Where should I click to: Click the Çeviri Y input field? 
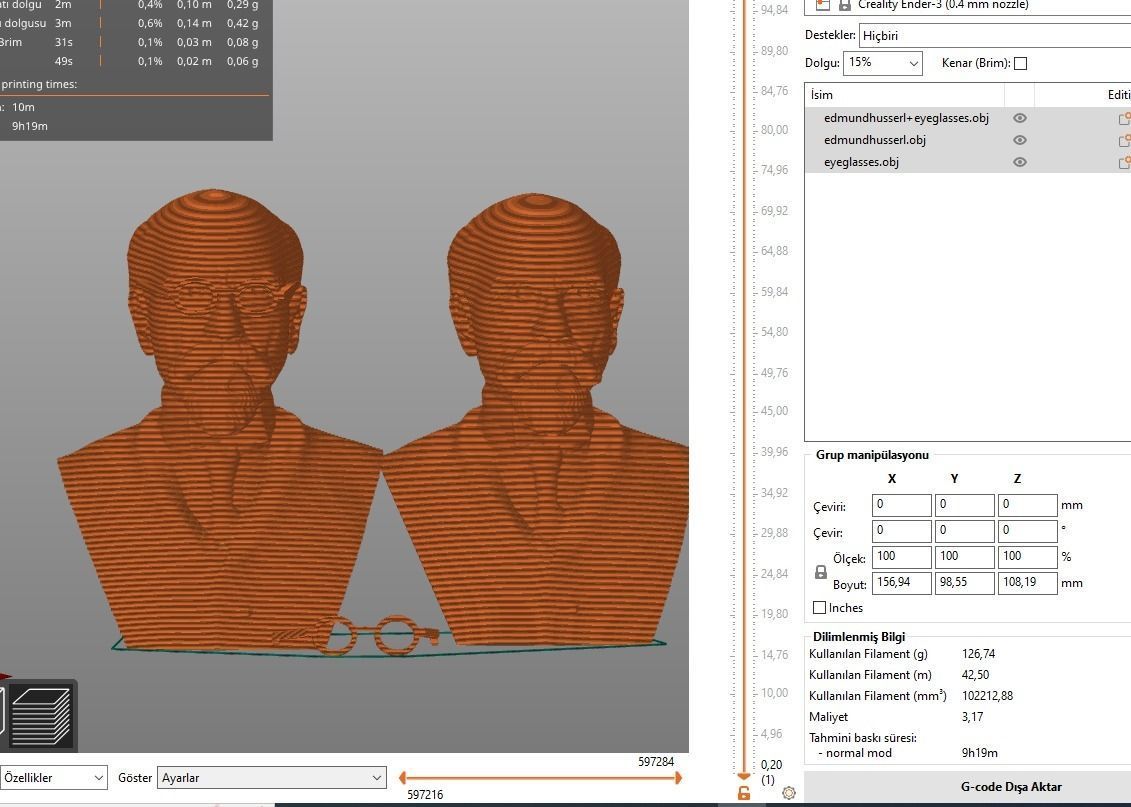(x=964, y=505)
